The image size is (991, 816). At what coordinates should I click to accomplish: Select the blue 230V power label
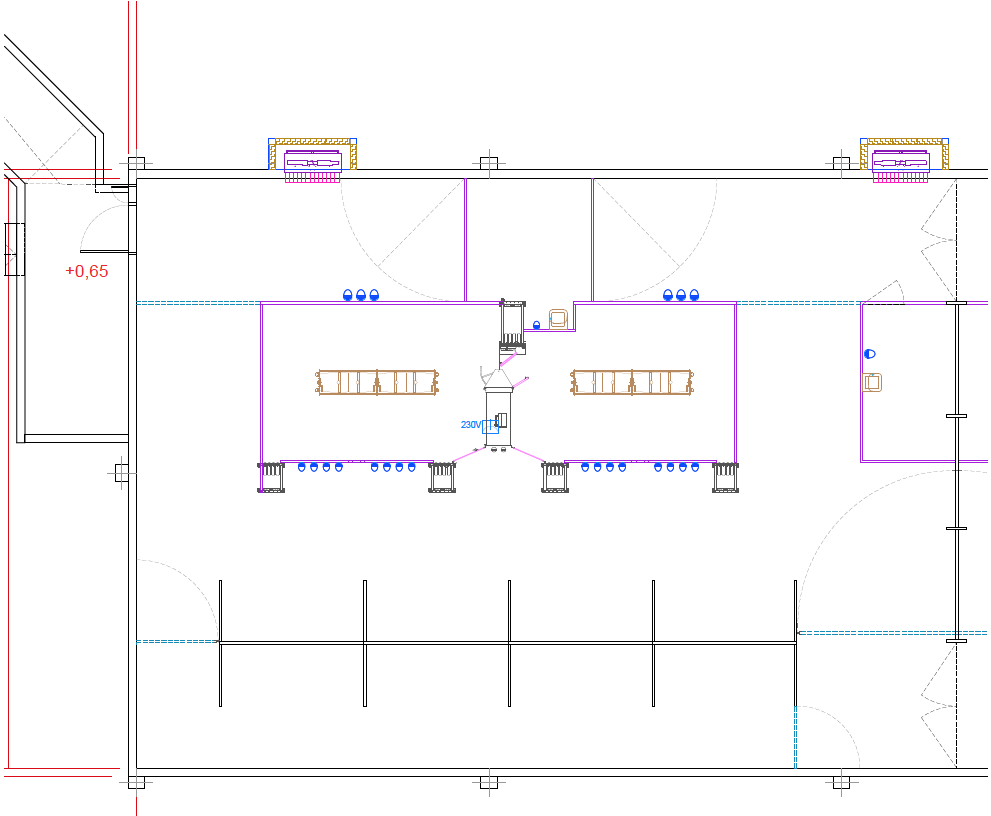[470, 425]
